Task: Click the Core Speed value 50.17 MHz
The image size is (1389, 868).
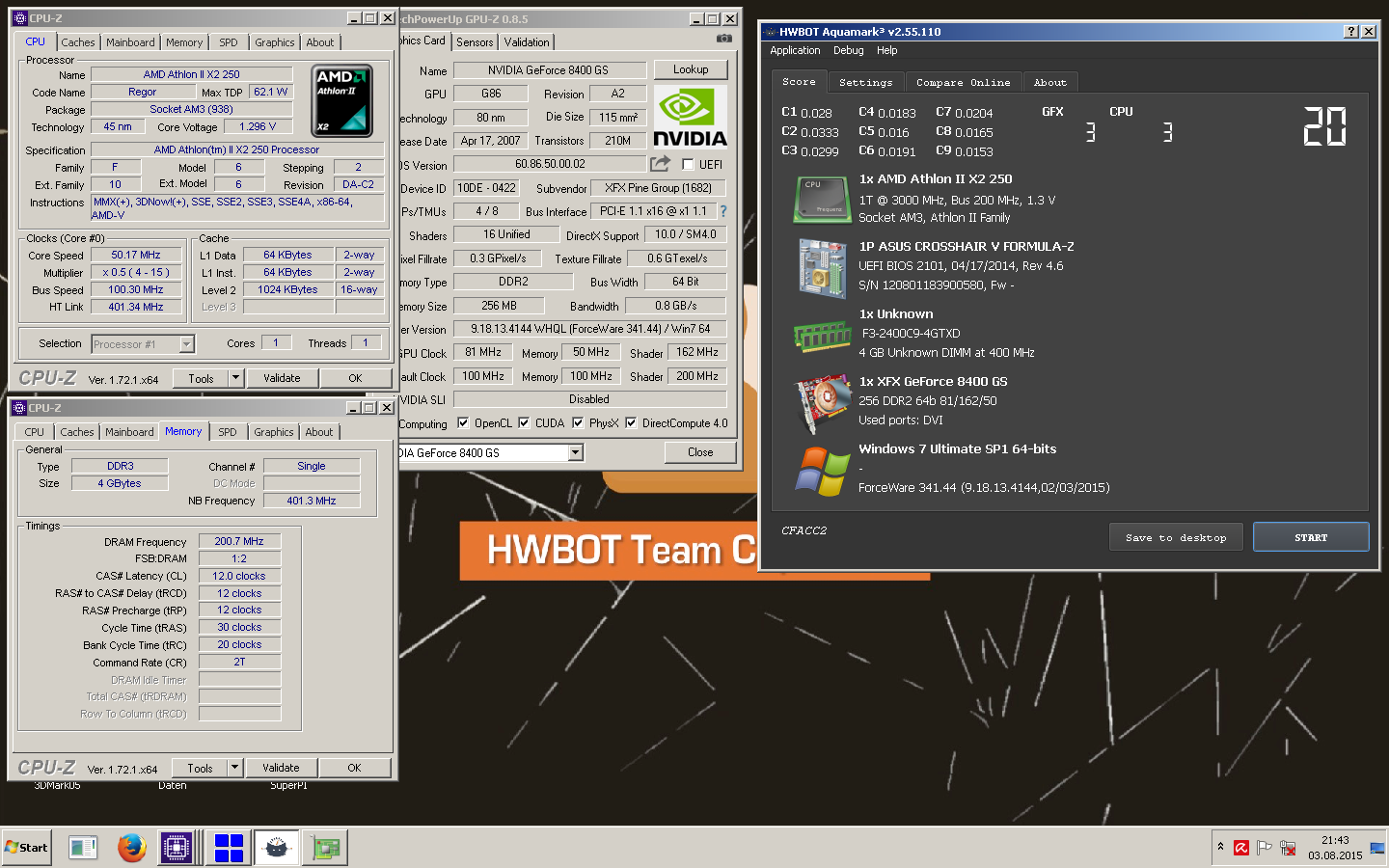Action: point(136,255)
